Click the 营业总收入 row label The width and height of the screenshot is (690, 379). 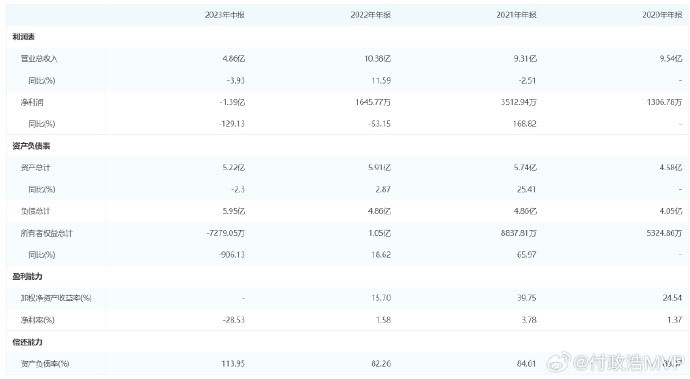click(39, 59)
